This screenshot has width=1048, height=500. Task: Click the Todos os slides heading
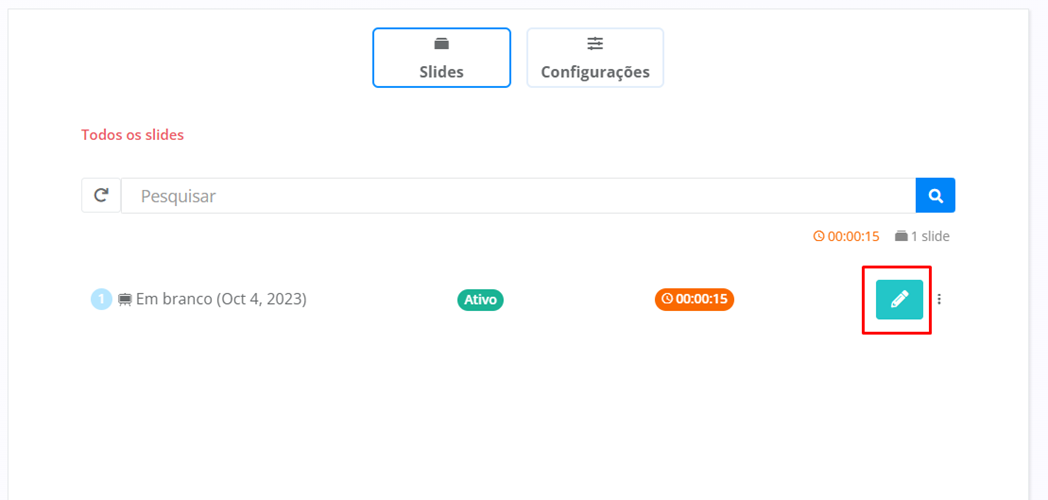(132, 134)
